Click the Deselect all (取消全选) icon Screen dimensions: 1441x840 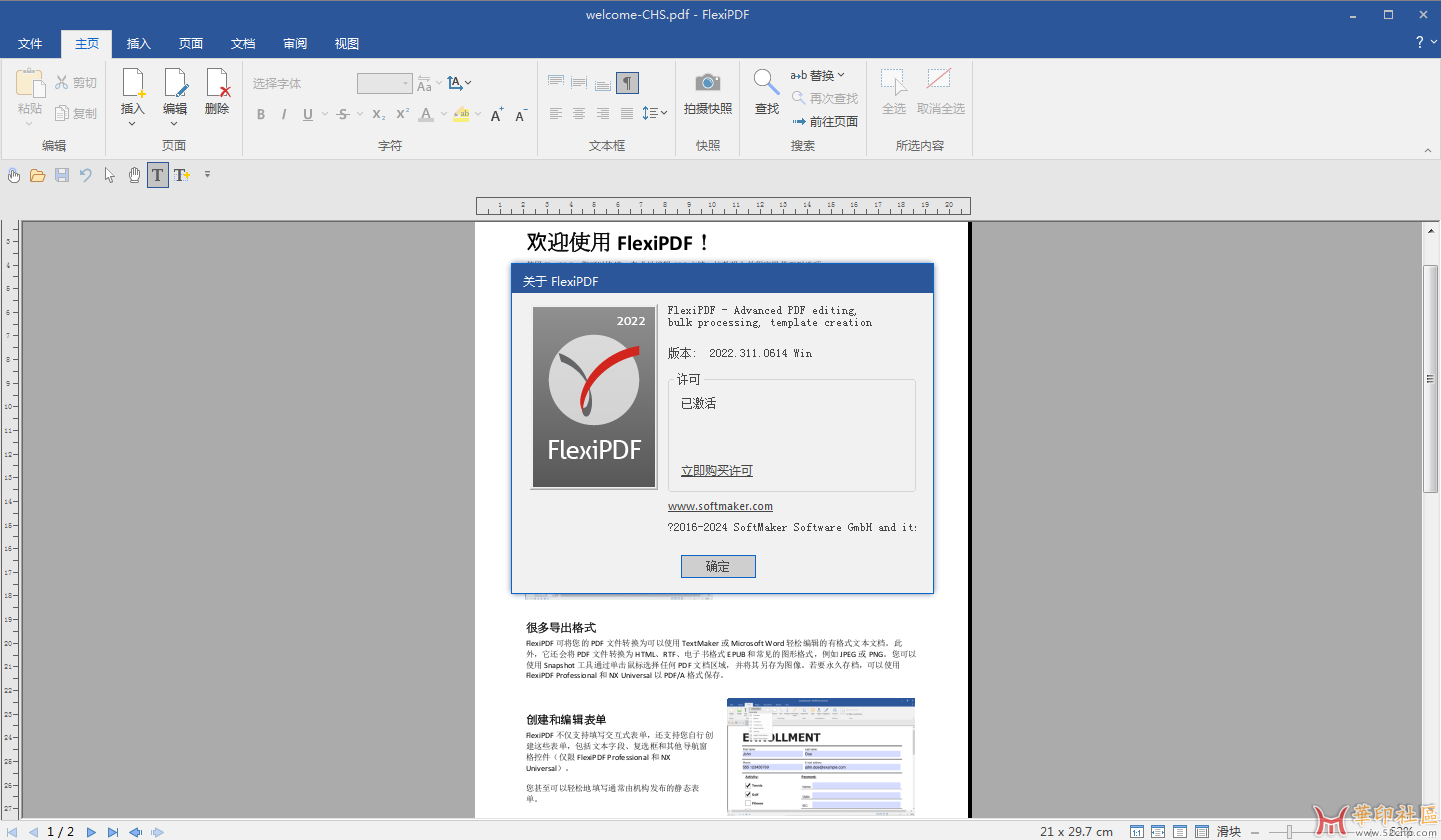click(x=939, y=80)
